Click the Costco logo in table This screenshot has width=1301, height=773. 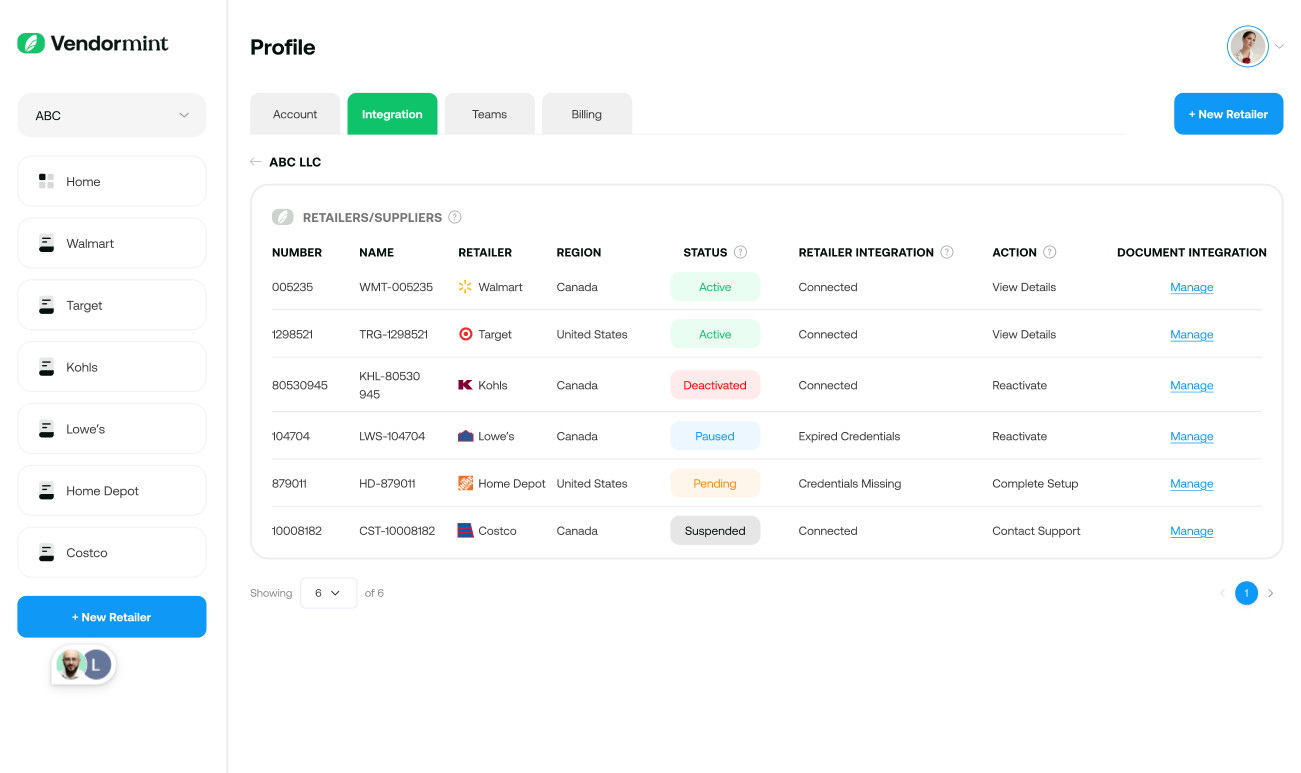coord(465,531)
